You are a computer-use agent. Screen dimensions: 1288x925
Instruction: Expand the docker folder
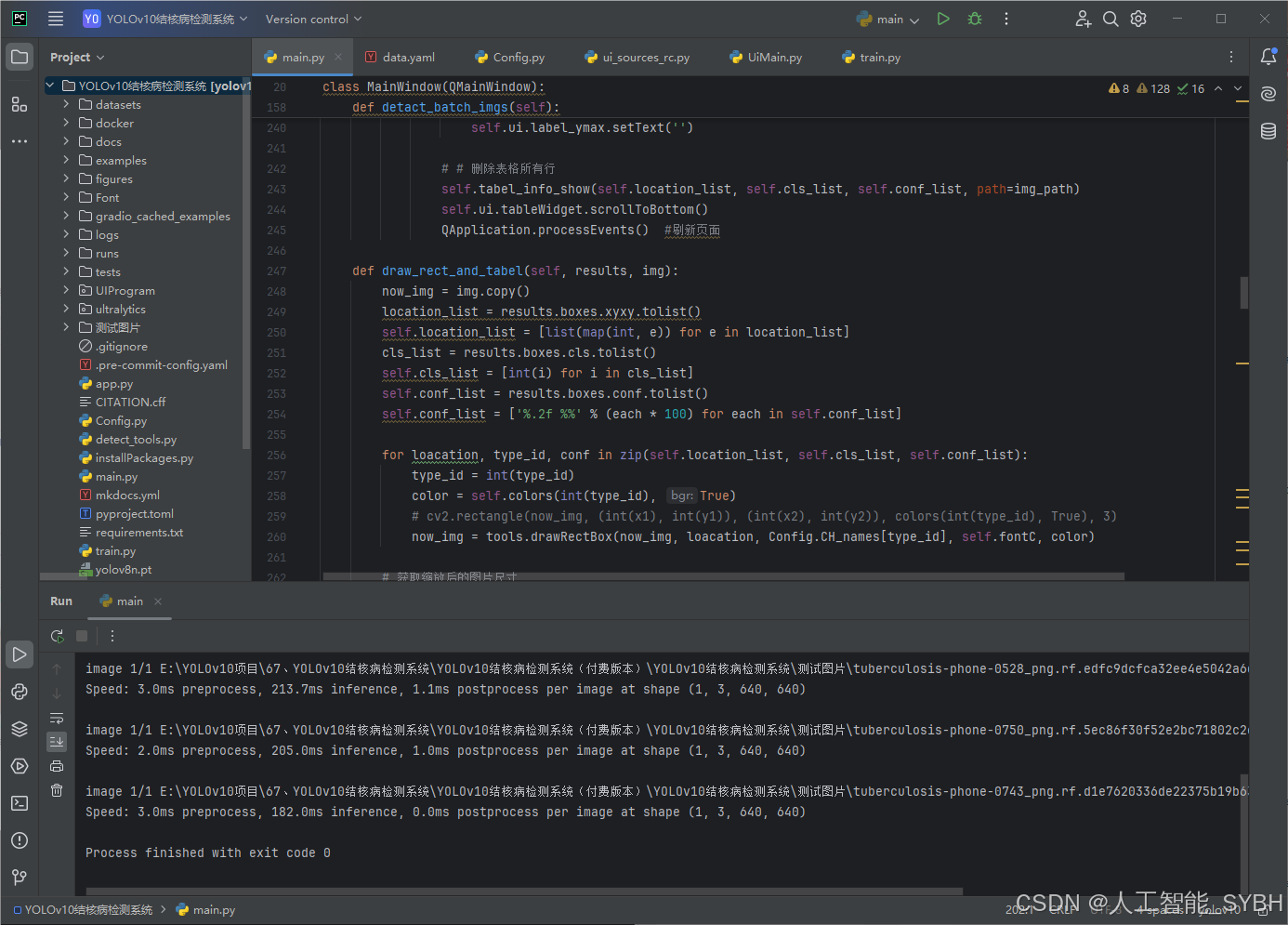pos(66,123)
